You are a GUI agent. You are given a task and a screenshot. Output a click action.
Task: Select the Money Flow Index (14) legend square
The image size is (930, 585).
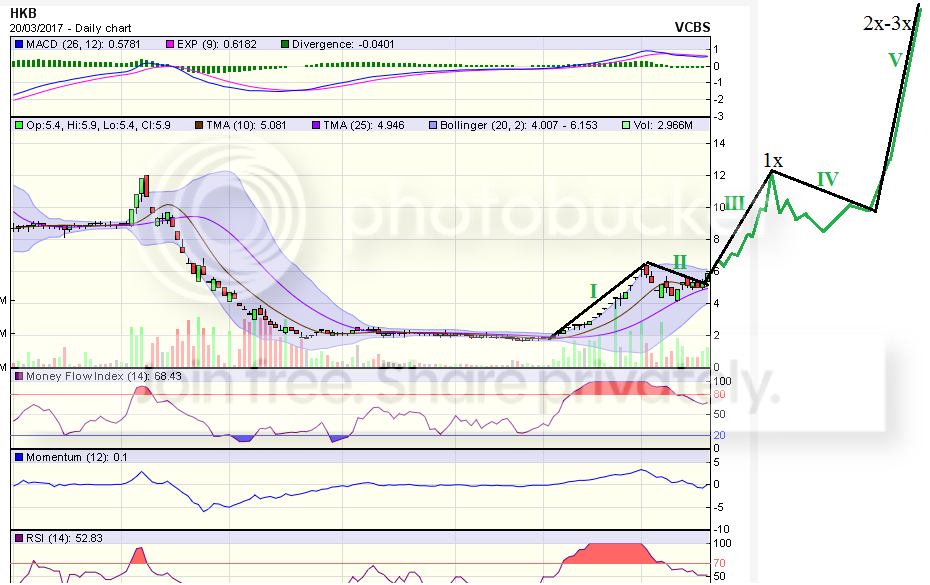[18, 376]
